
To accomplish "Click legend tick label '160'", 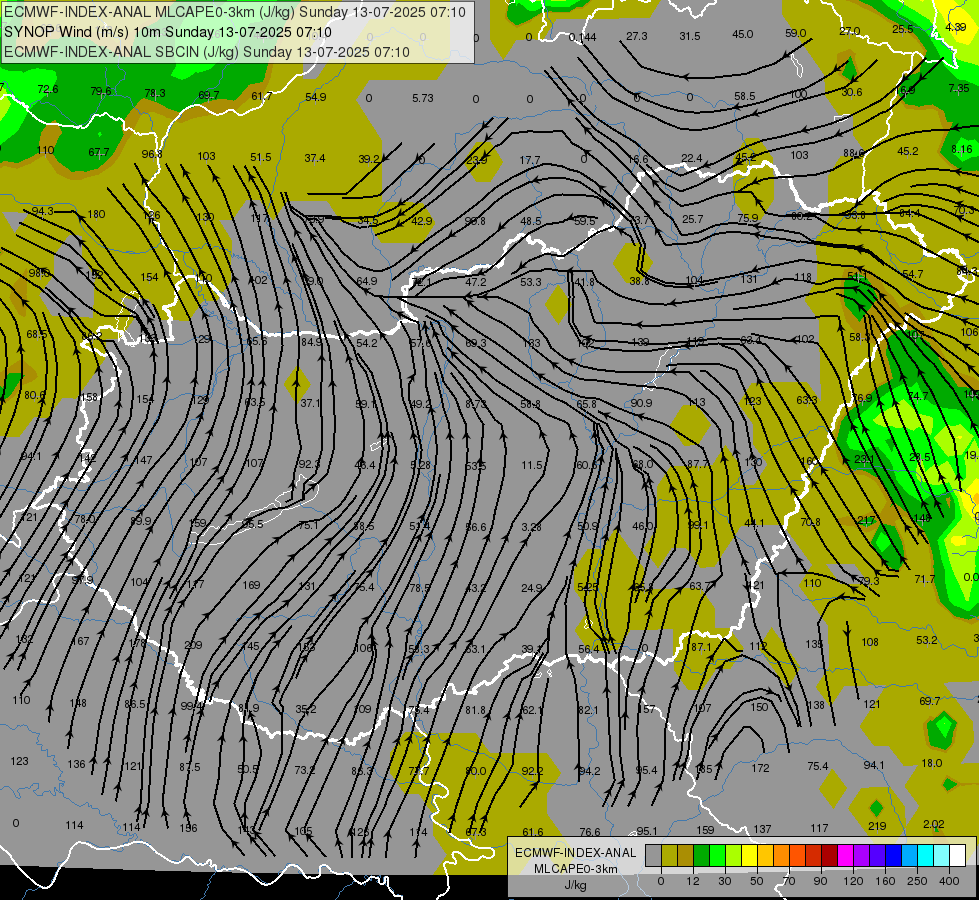I will click(x=885, y=881).
